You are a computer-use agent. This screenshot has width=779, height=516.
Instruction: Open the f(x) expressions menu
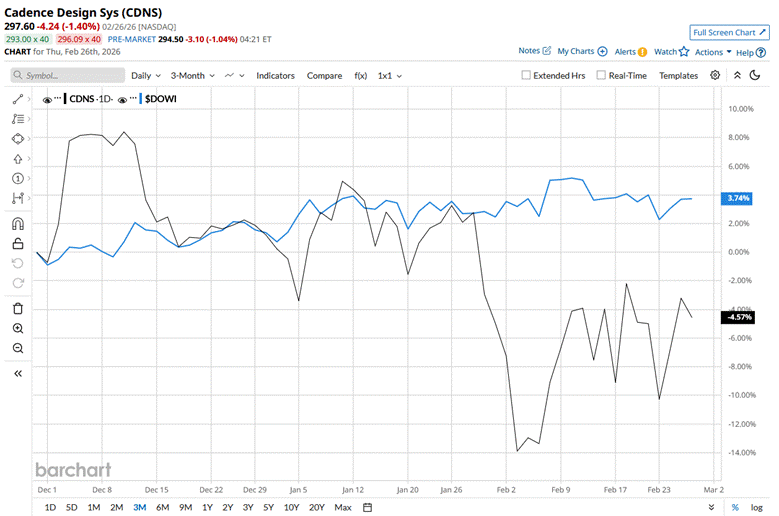361,75
